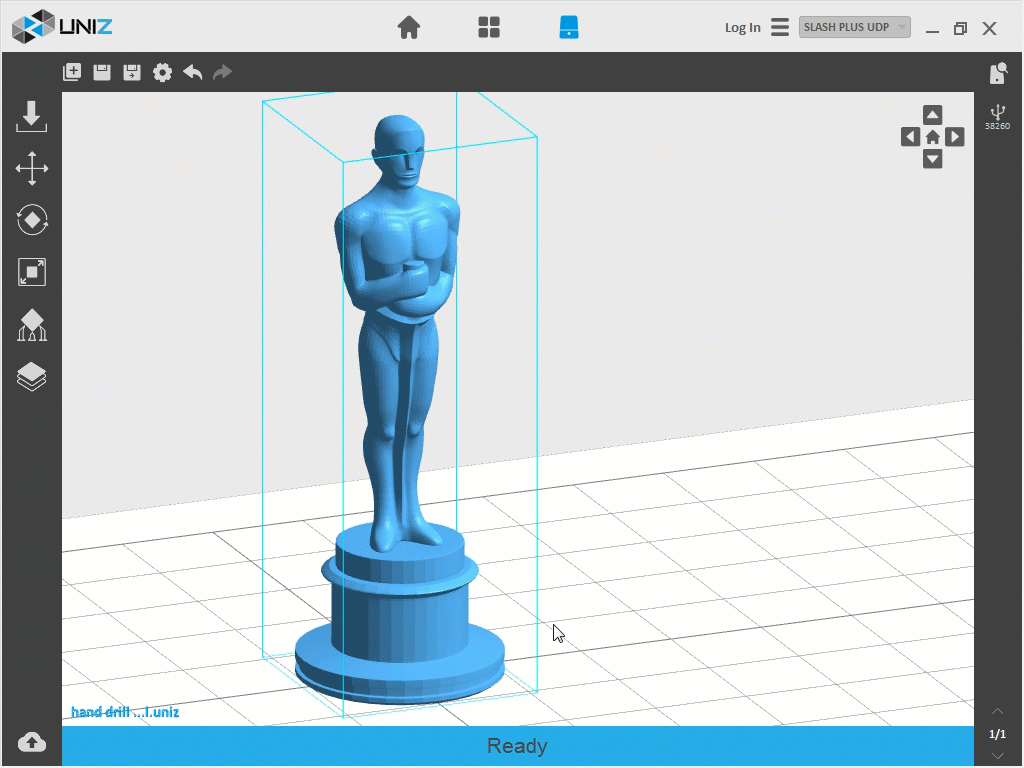
Task: Go to the Home screen icon
Action: [x=409, y=27]
